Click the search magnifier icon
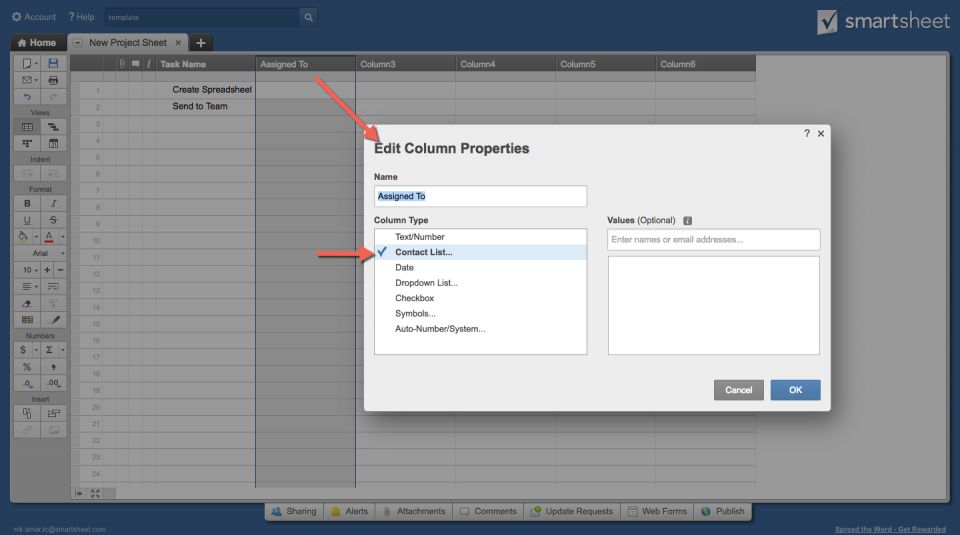Viewport: 960px width, 535px height. coord(309,17)
